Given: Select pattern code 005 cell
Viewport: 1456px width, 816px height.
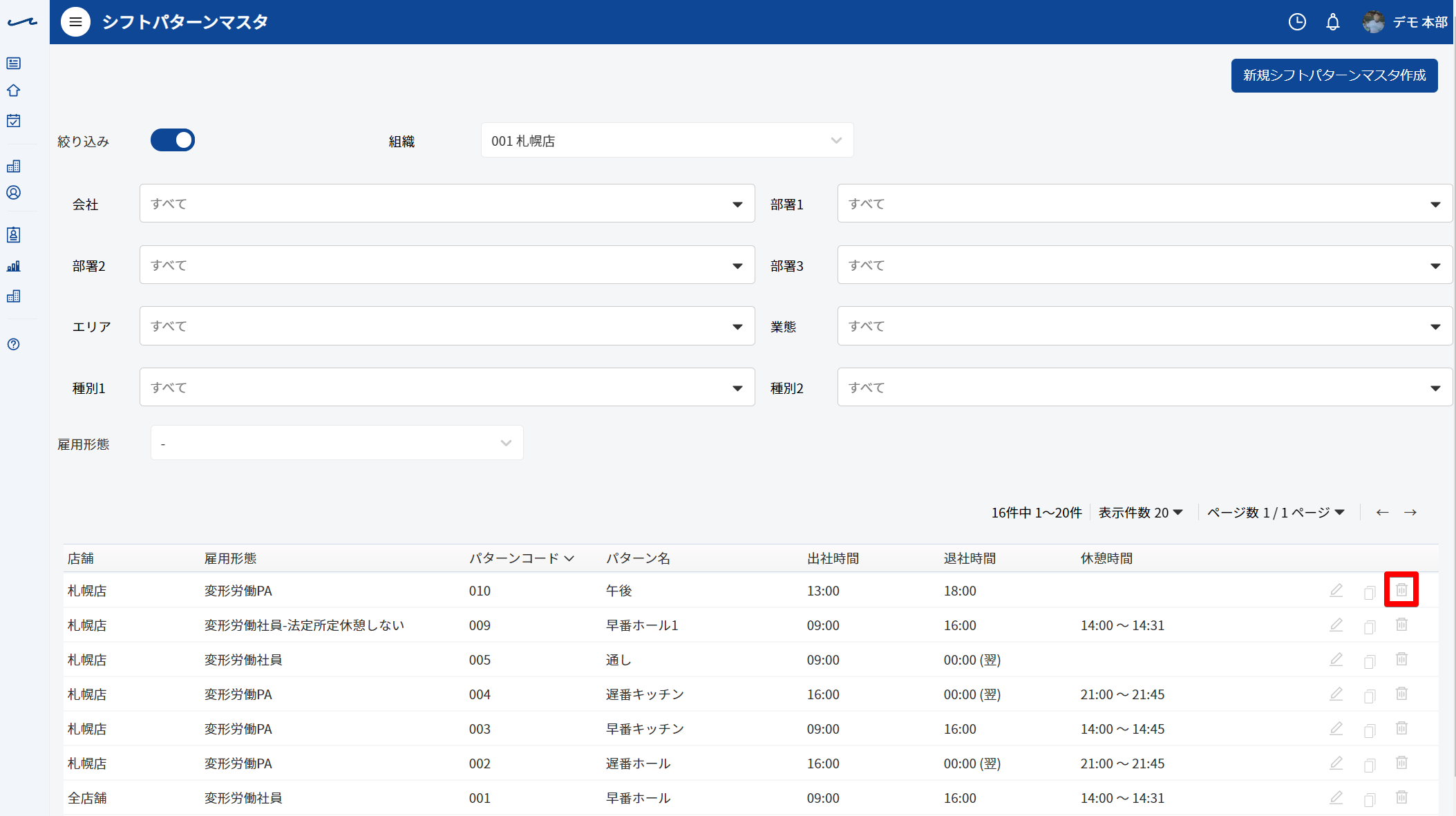Looking at the screenshot, I should (x=480, y=660).
